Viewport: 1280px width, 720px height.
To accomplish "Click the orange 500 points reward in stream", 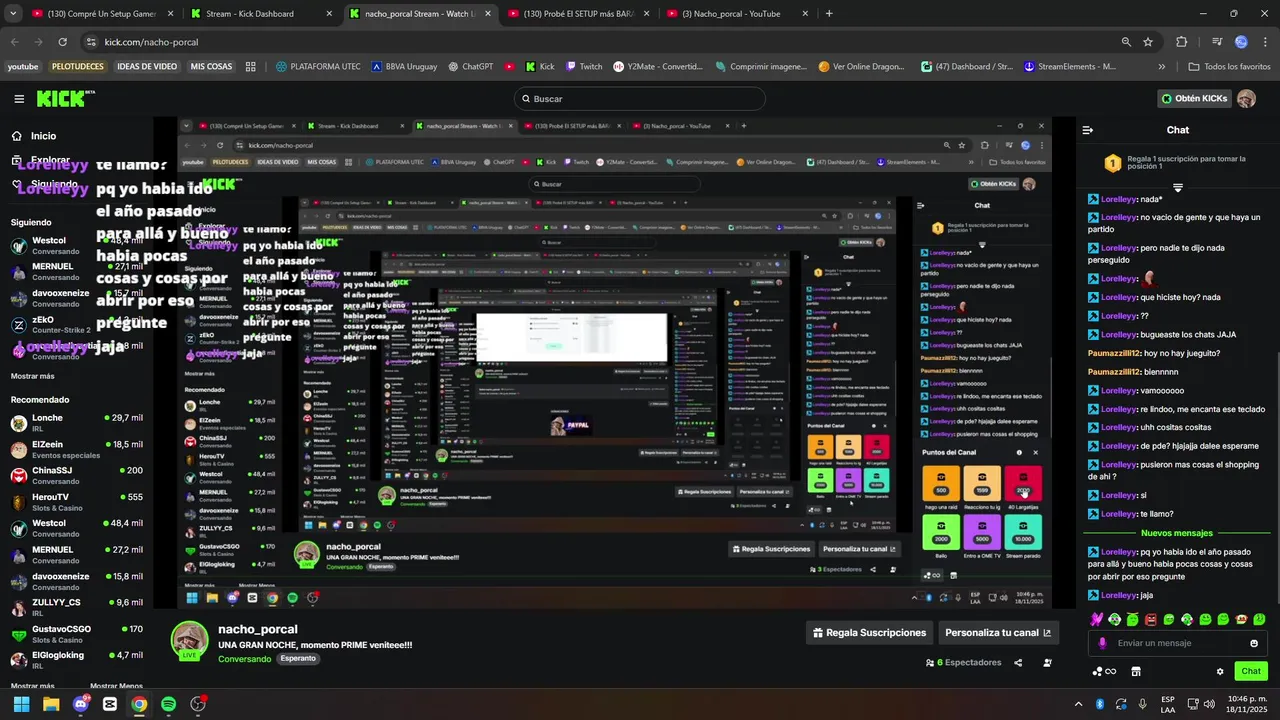I will tap(941, 484).
